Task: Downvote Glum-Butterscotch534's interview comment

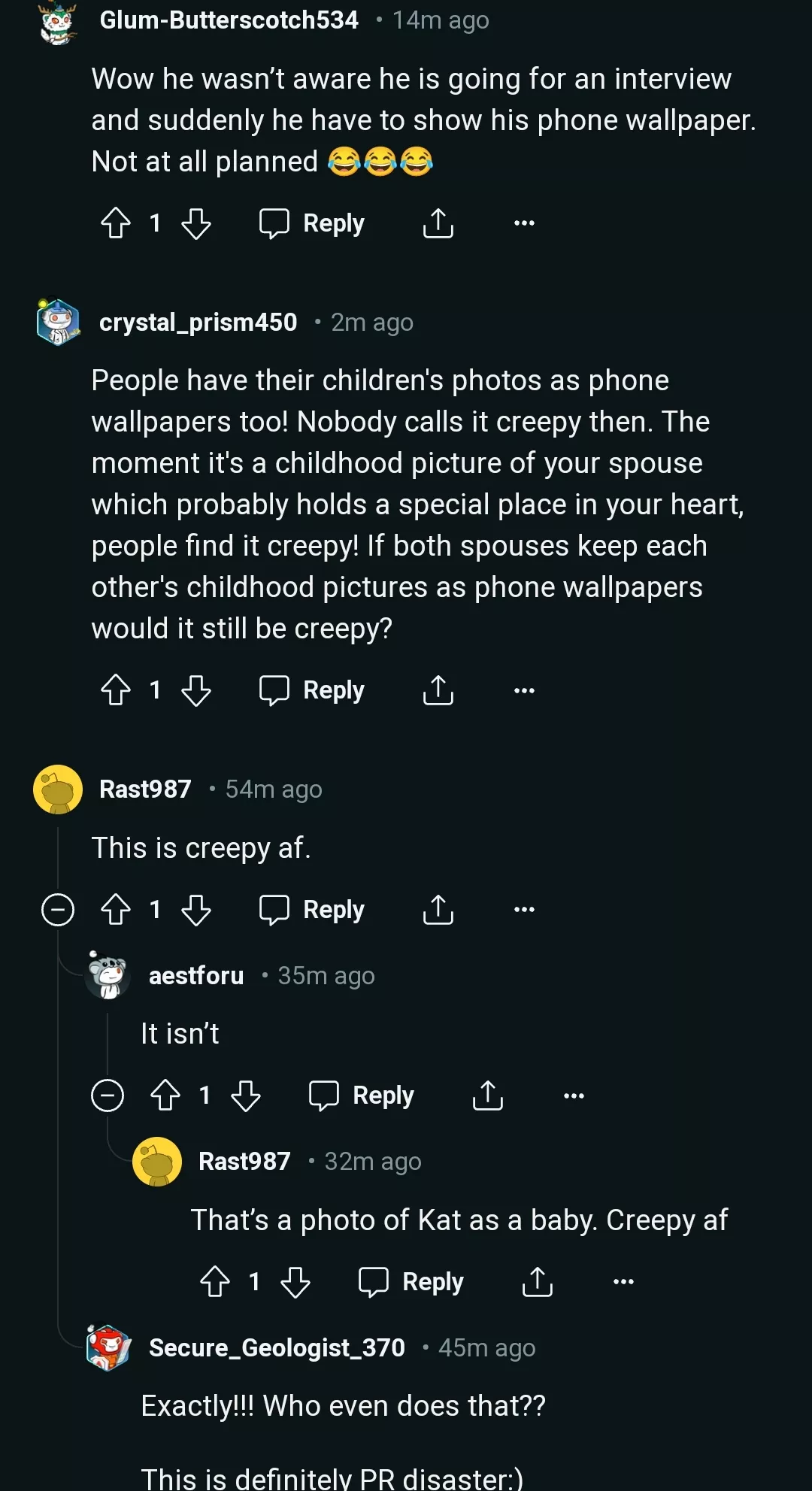Action: pos(196,223)
